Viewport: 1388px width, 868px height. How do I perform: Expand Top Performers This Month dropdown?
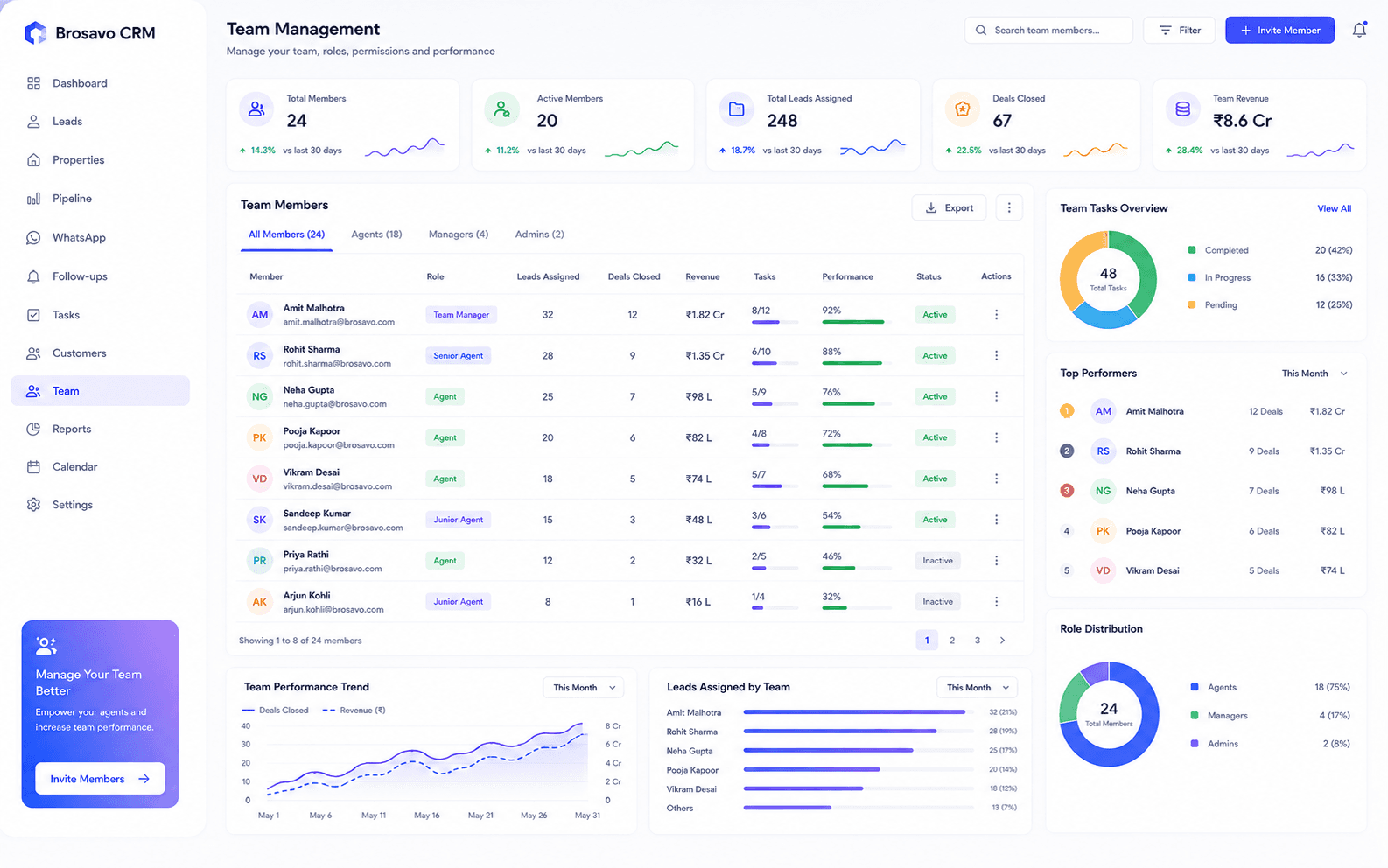coord(1314,374)
